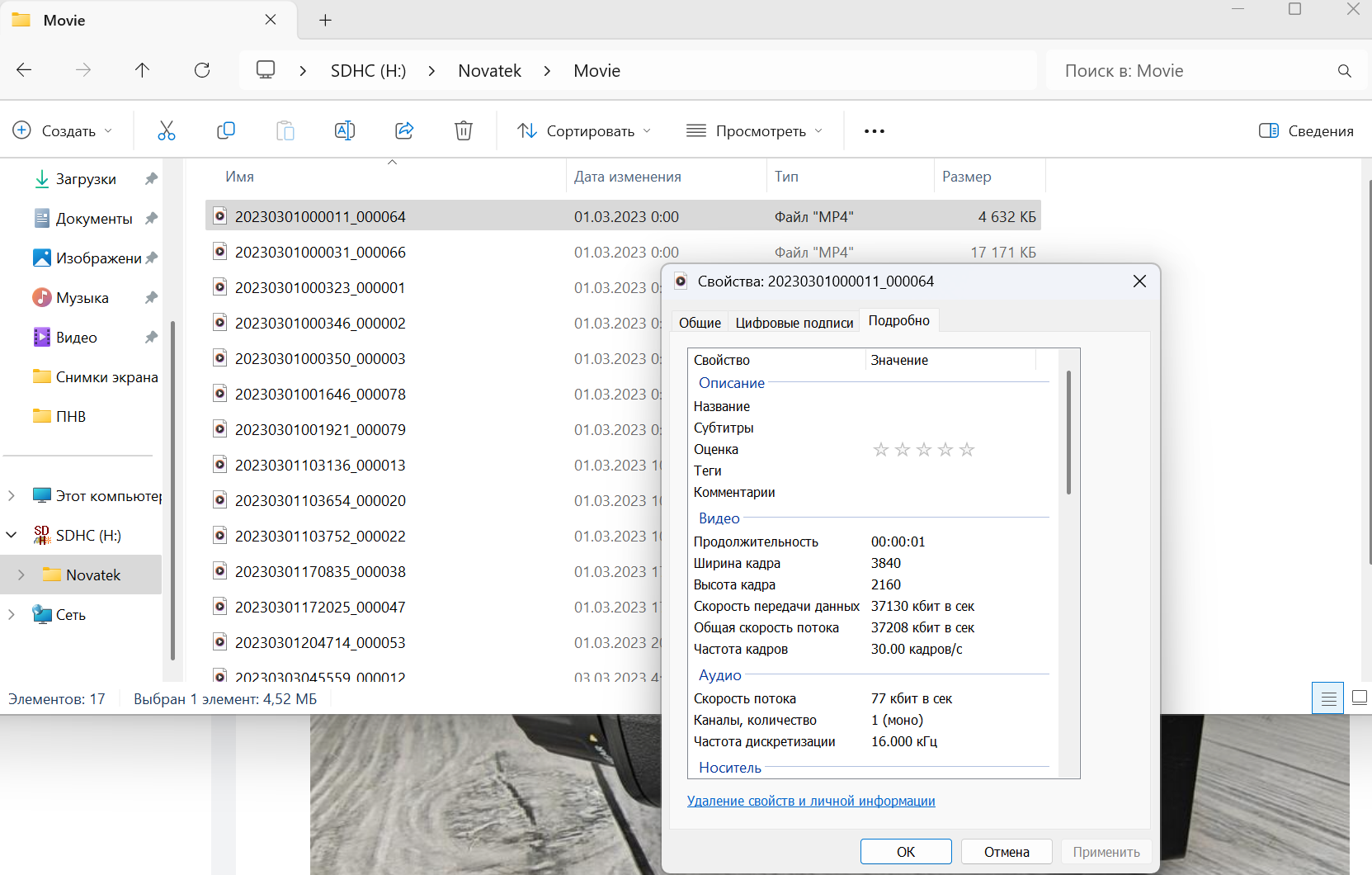Go up one folder level
The image size is (1372, 875).
pos(142,70)
